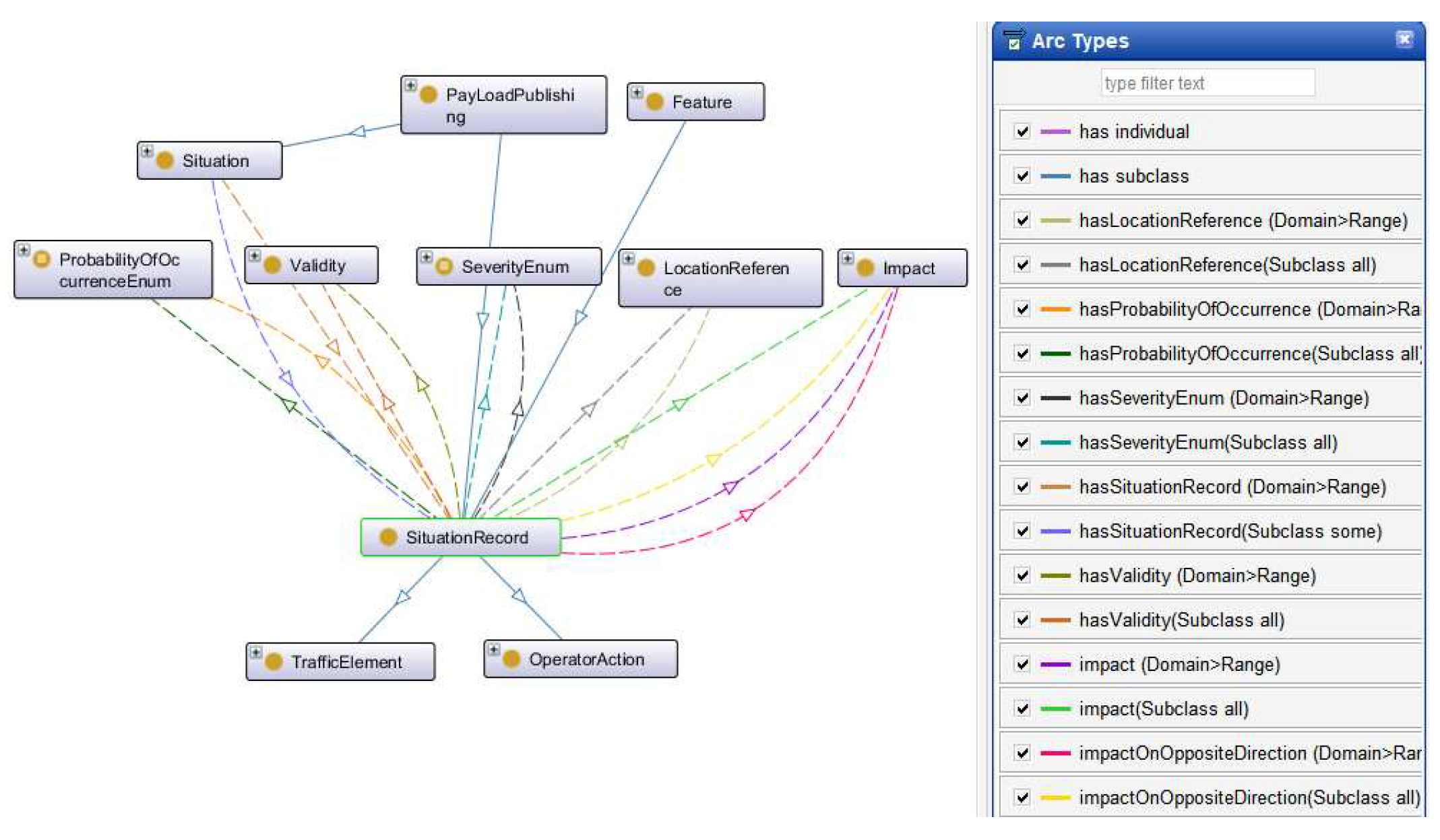Select the 'impact(Subclass all)' list entry
The image size is (1440, 840).
1163,709
